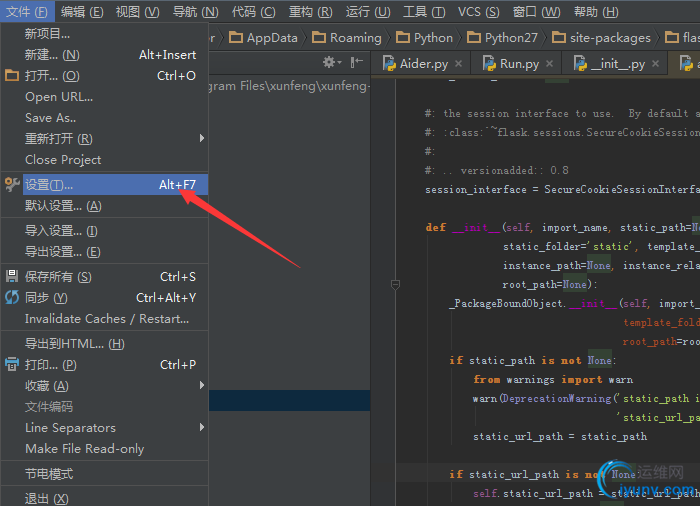Viewport: 700px width, 506px height.
Task: Open 默认设置... (A) entry
Action: click(x=104, y=206)
